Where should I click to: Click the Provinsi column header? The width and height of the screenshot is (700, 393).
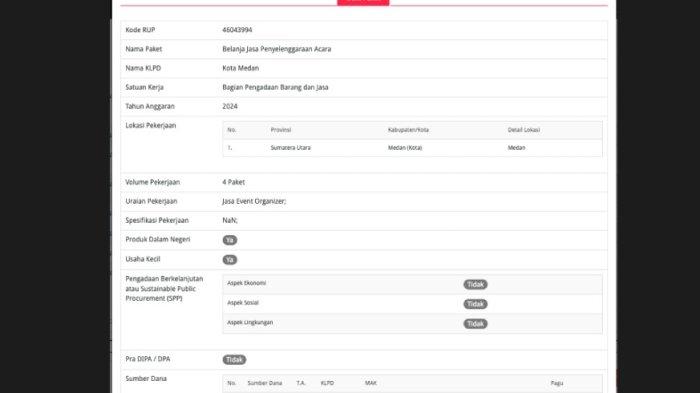(x=281, y=130)
